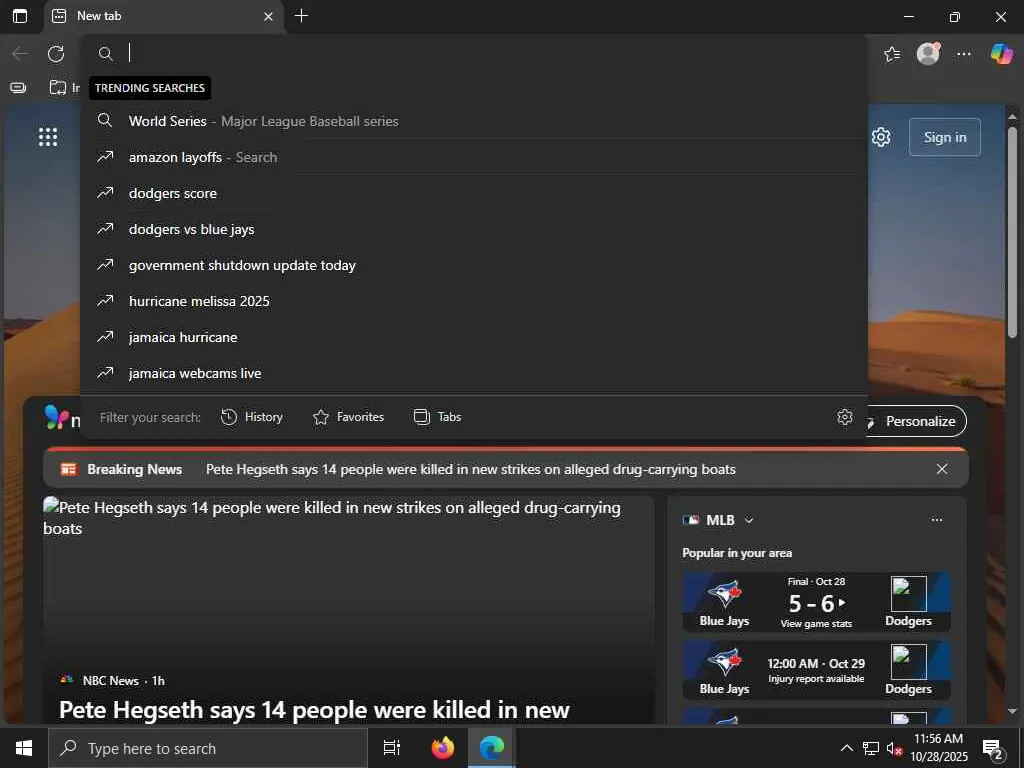Open the apps grid launcher

tap(48, 137)
